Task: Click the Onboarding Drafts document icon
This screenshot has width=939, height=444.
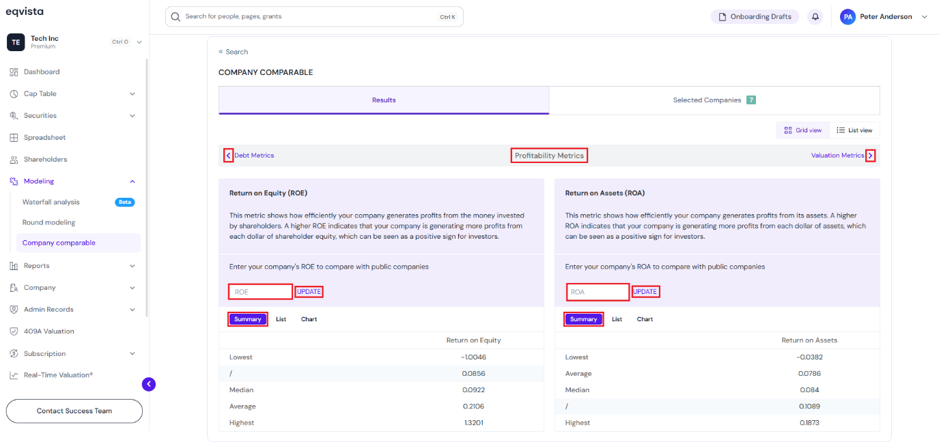Action: (722, 17)
